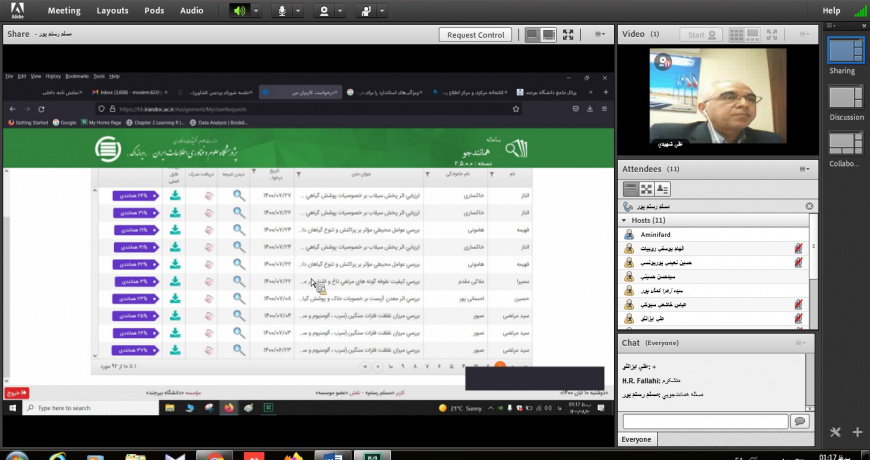Click the Request Control button
This screenshot has height=460, width=870.
[x=476, y=34]
